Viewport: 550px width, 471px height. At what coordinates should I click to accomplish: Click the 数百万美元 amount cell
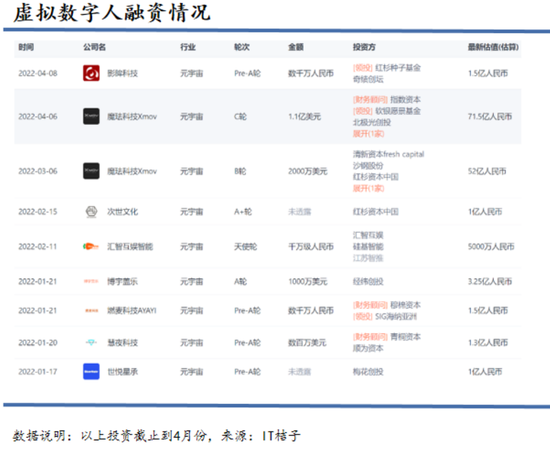[307, 343]
